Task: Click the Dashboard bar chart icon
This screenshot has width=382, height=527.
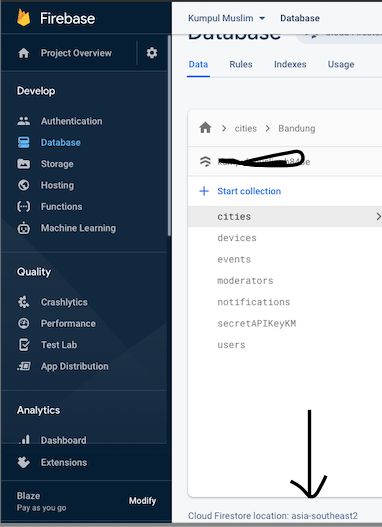Action: pos(24,439)
